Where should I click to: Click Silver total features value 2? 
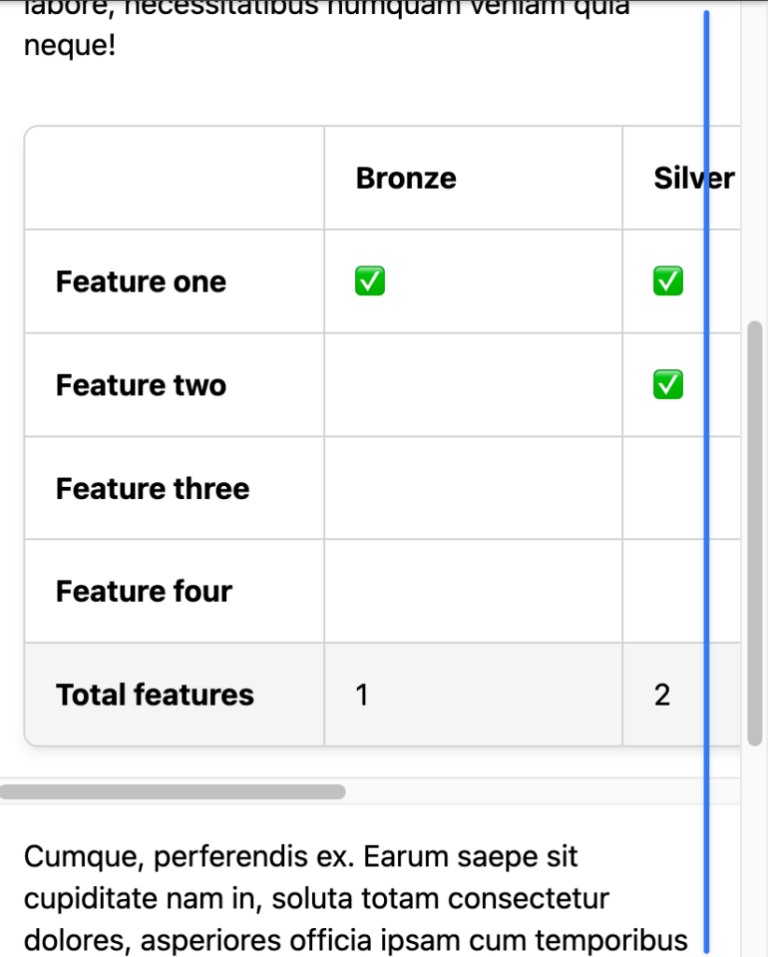662,695
